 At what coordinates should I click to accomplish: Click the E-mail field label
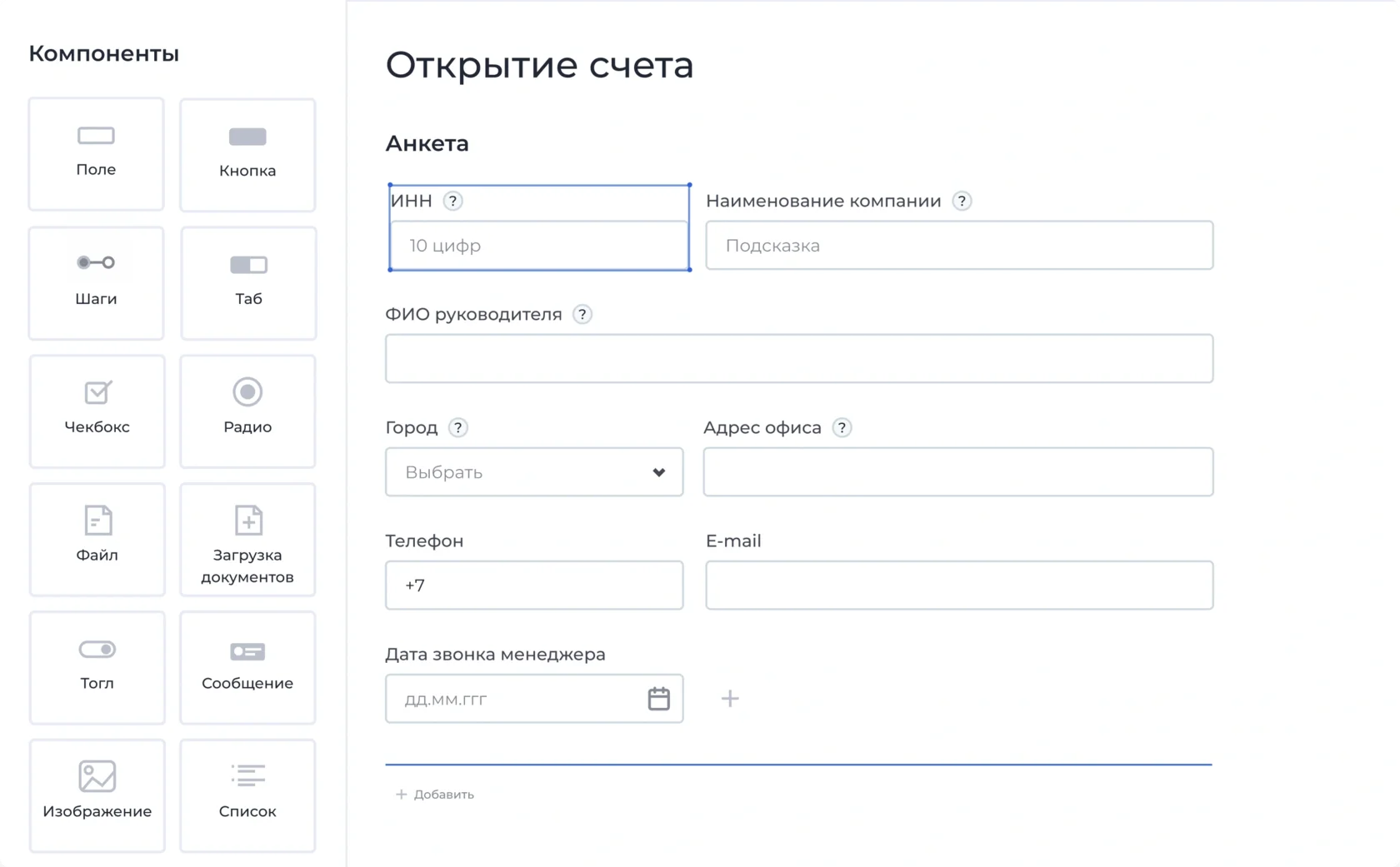pos(733,541)
